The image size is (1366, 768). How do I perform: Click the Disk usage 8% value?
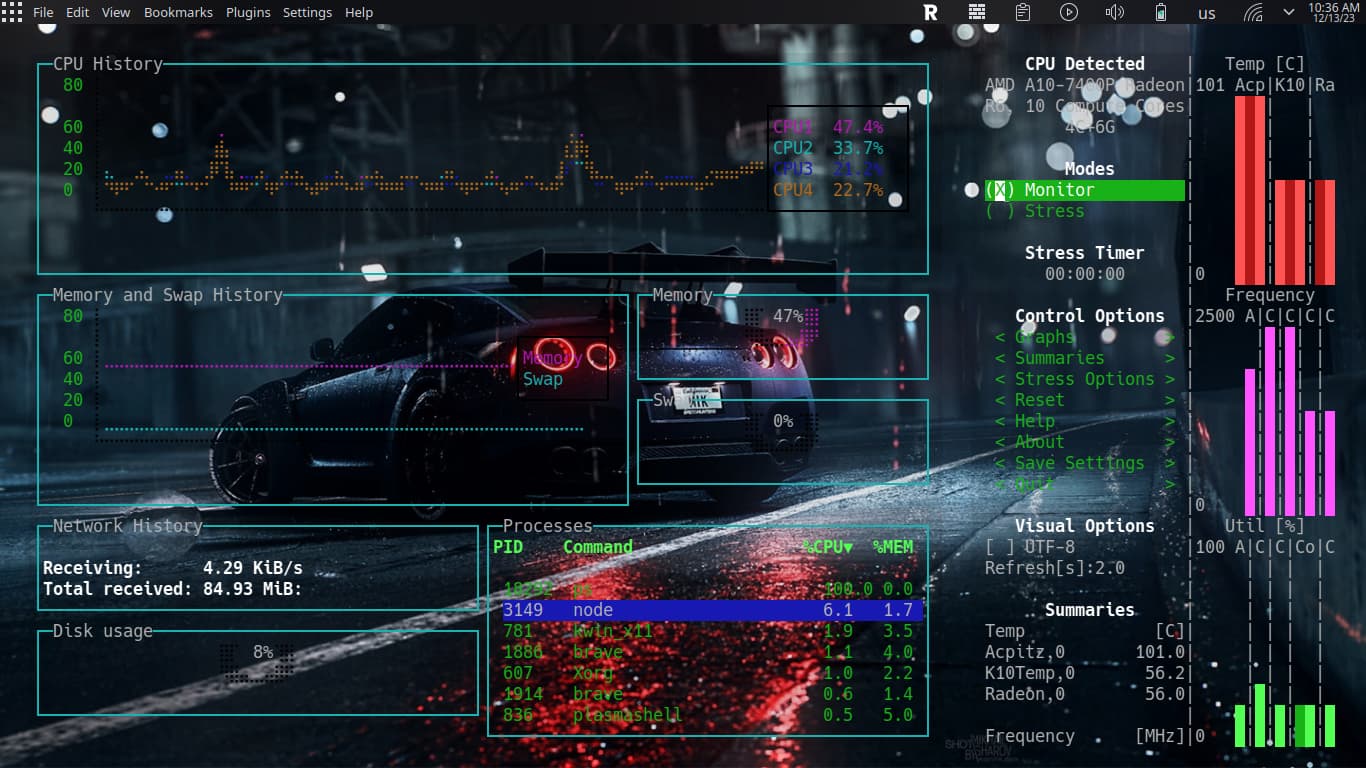coord(263,652)
